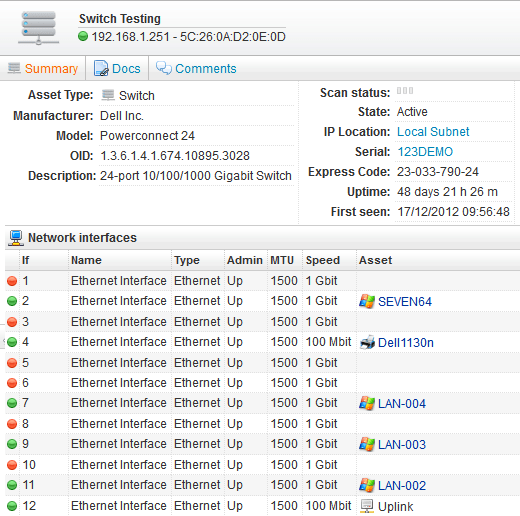Click the Docs tab document icon
This screenshot has width=520, height=516.
point(101,68)
